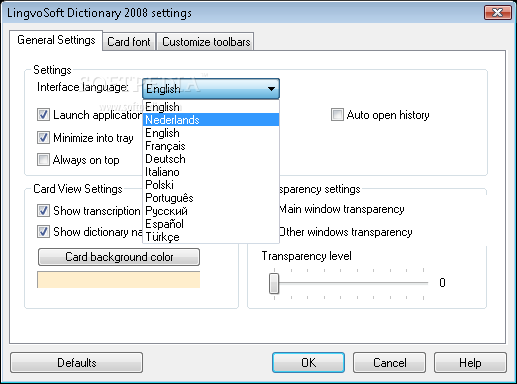Collapse the Interface language dropdown arrow
The height and width of the screenshot is (384, 517).
coord(271,89)
